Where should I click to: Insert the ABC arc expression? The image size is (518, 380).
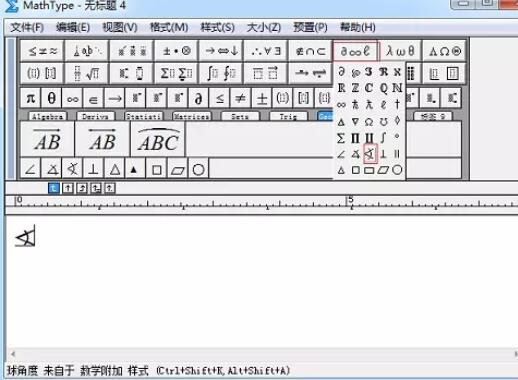(158, 139)
